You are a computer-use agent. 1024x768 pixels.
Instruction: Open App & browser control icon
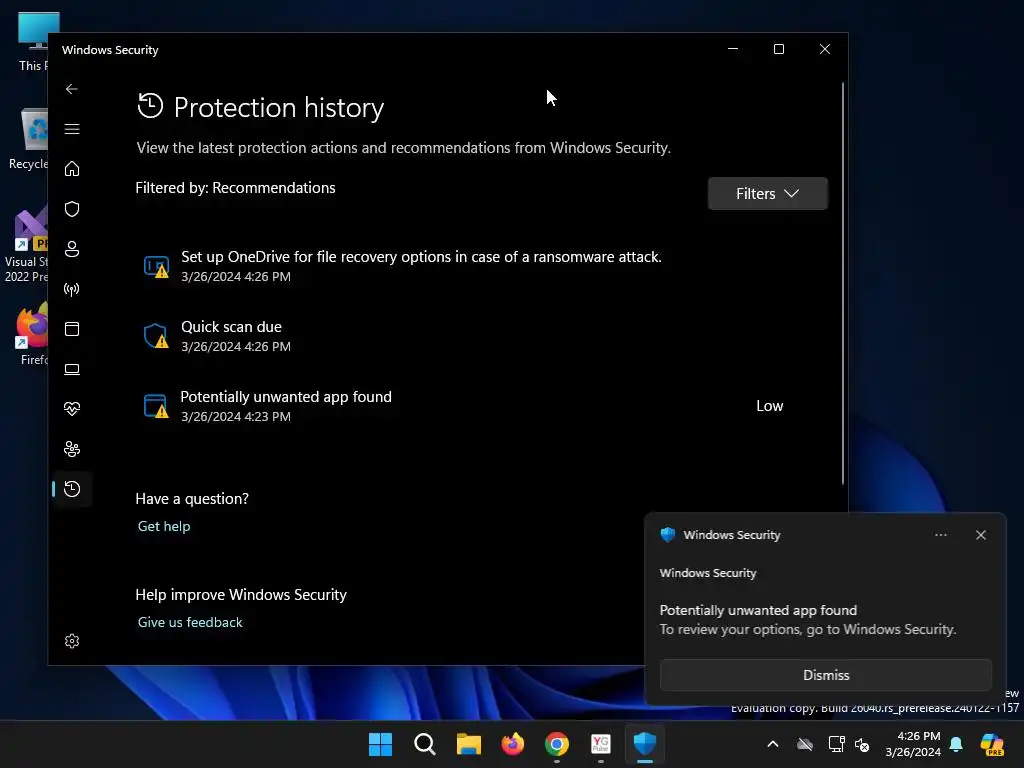coord(72,329)
